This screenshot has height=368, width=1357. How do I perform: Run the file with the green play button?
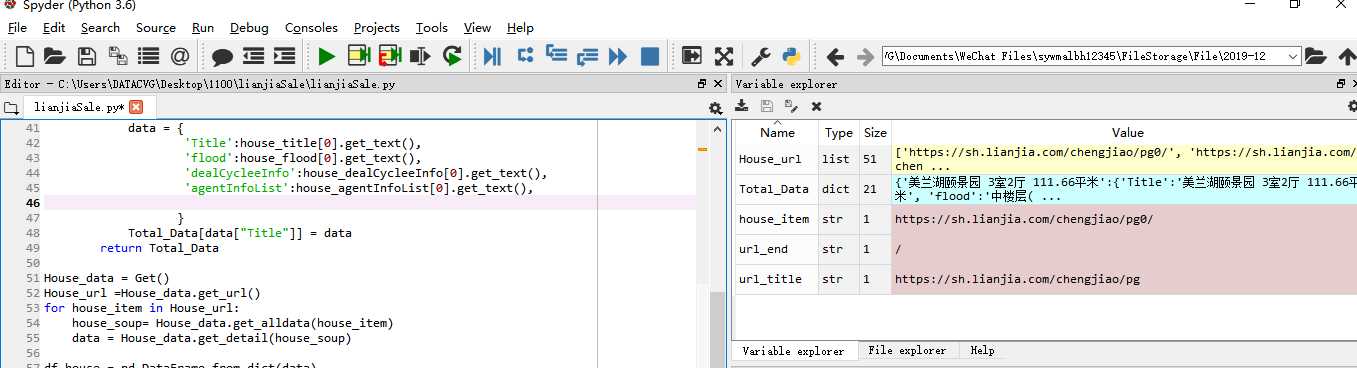(x=327, y=56)
